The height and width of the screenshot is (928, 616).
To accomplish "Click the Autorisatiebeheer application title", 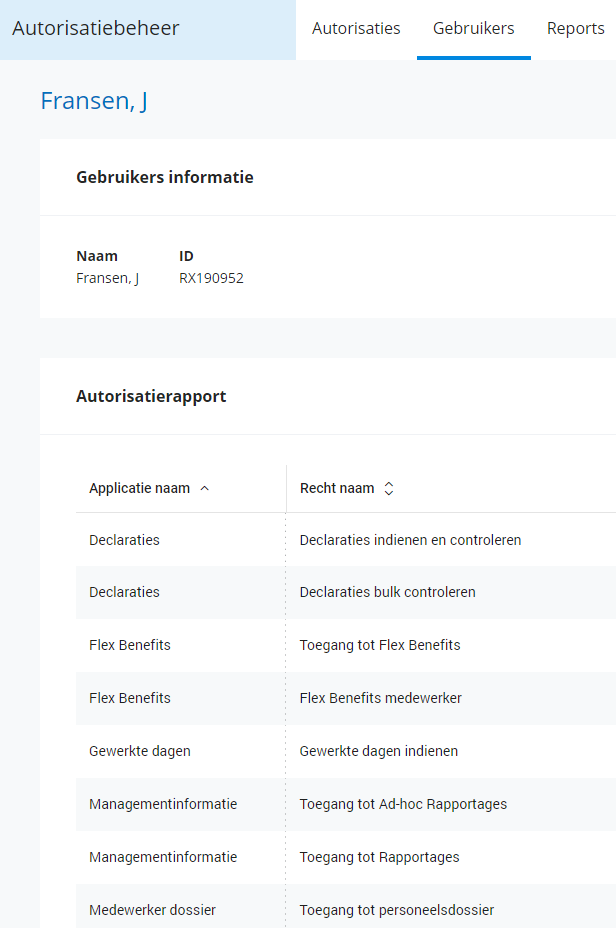I will pos(96,28).
